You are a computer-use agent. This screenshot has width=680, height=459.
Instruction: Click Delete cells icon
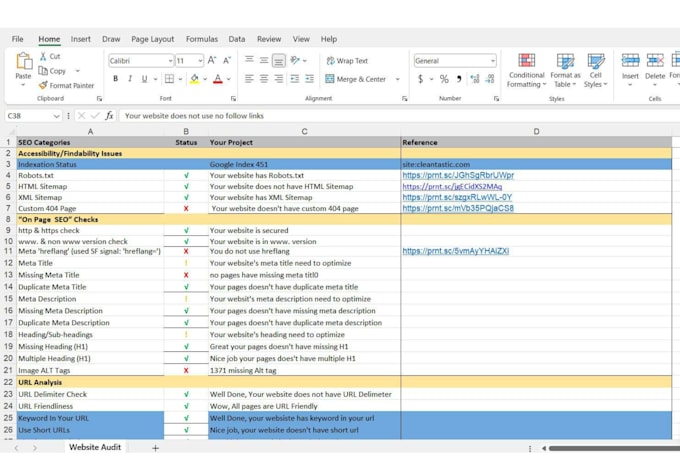point(654,61)
